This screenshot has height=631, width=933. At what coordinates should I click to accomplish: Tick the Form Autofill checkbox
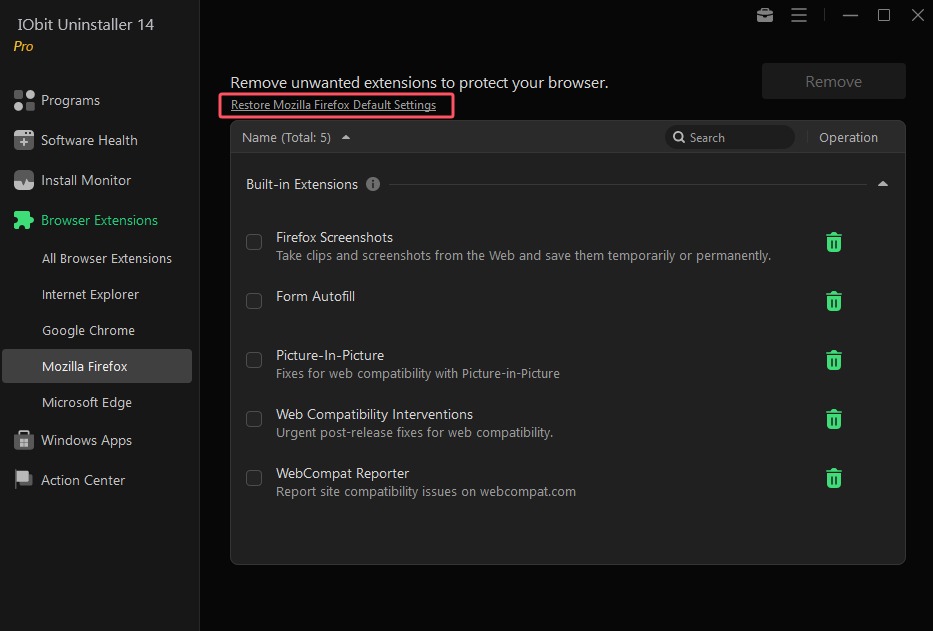(x=254, y=301)
